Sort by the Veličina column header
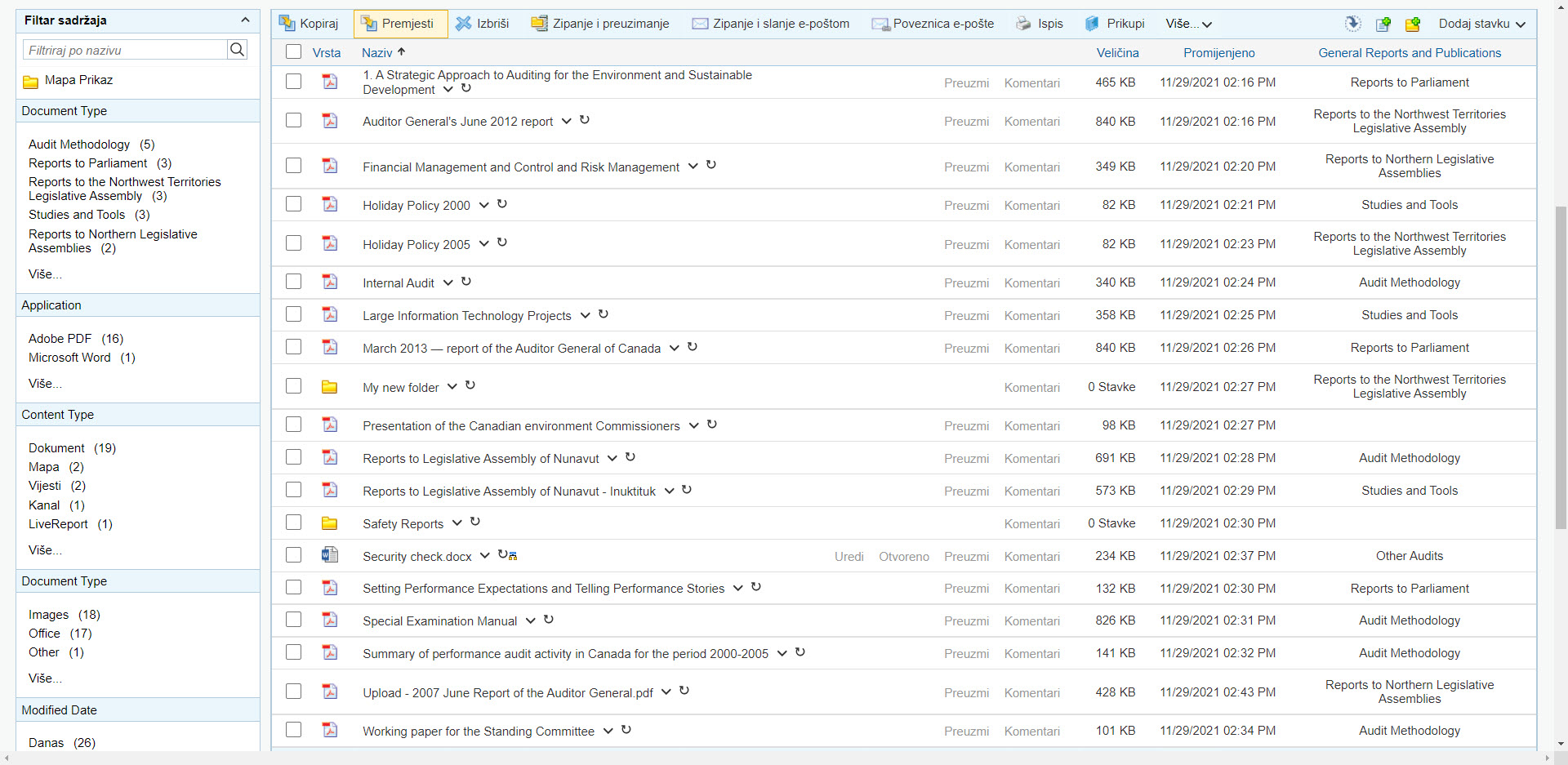 1116,53
